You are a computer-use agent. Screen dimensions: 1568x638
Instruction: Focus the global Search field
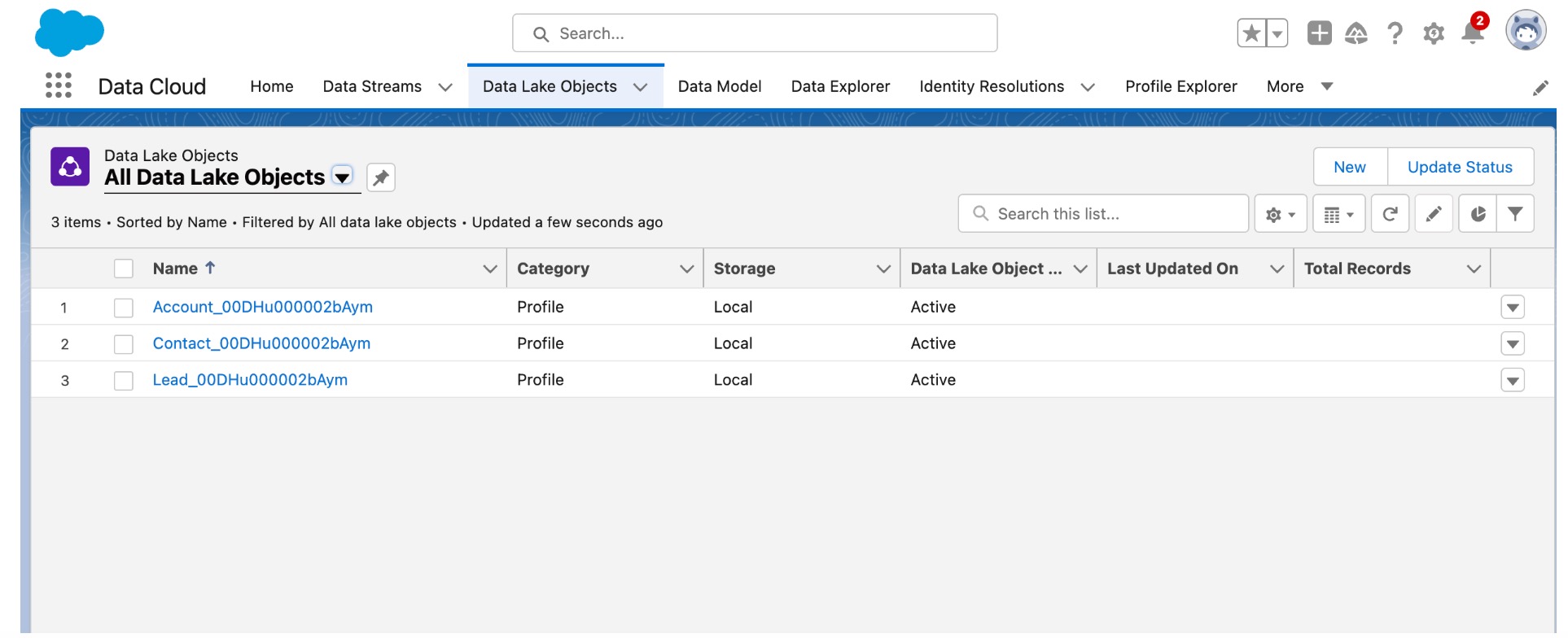(755, 33)
